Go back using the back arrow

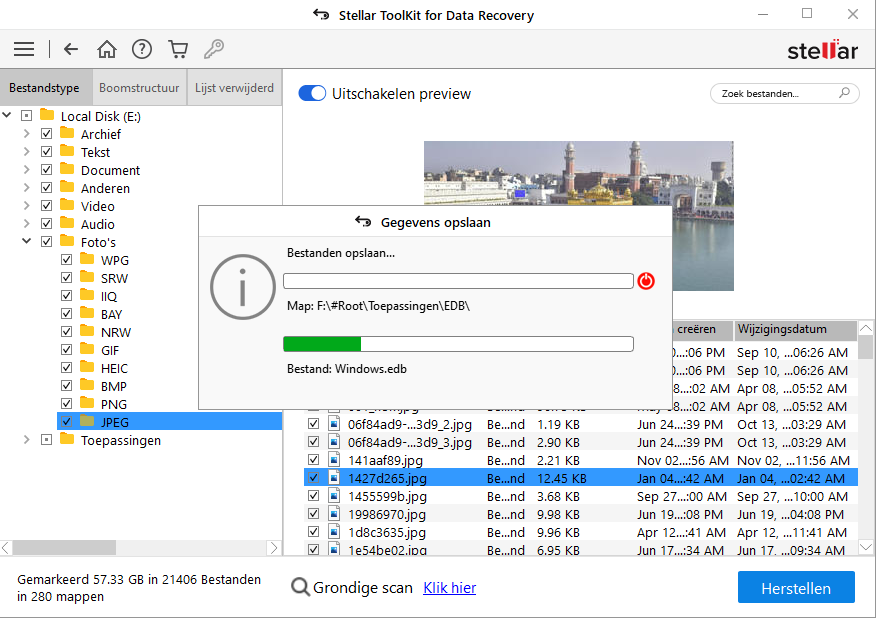70,49
